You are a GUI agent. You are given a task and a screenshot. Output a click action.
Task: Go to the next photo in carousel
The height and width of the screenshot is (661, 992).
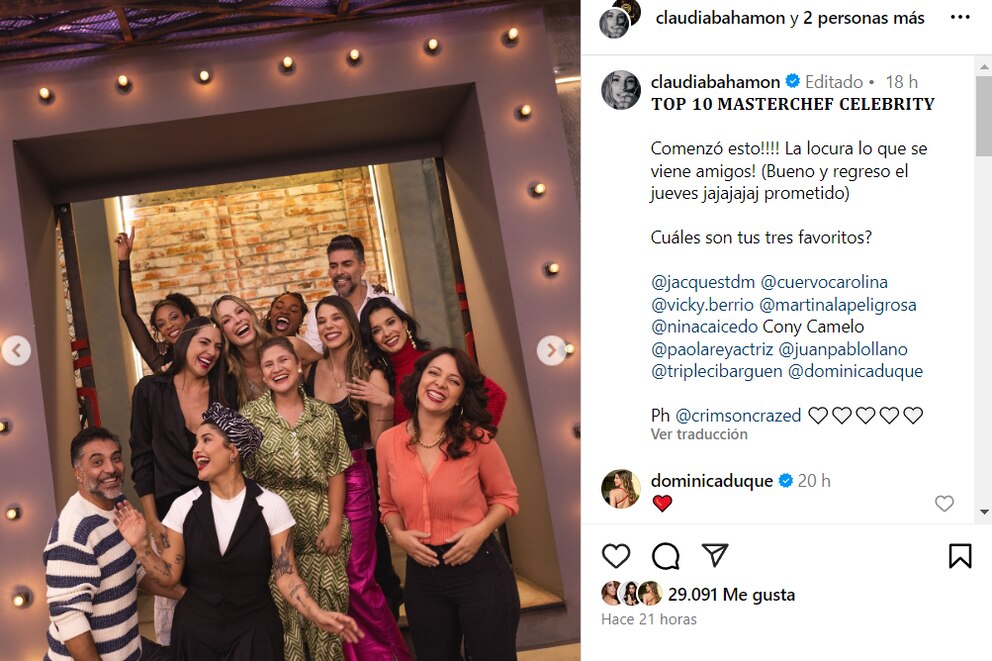click(551, 350)
